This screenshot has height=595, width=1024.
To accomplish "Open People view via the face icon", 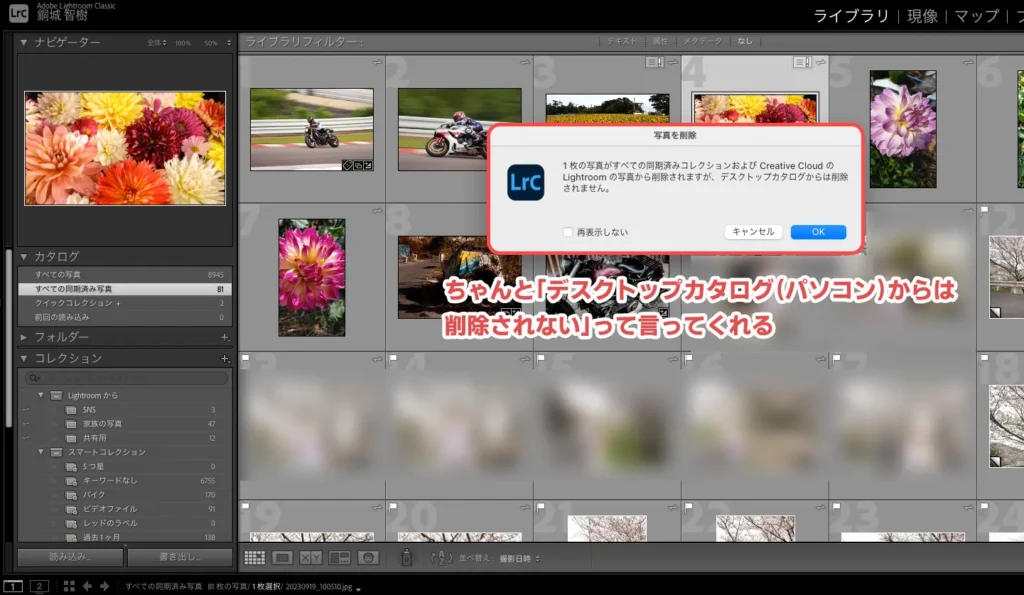I will coord(368,557).
